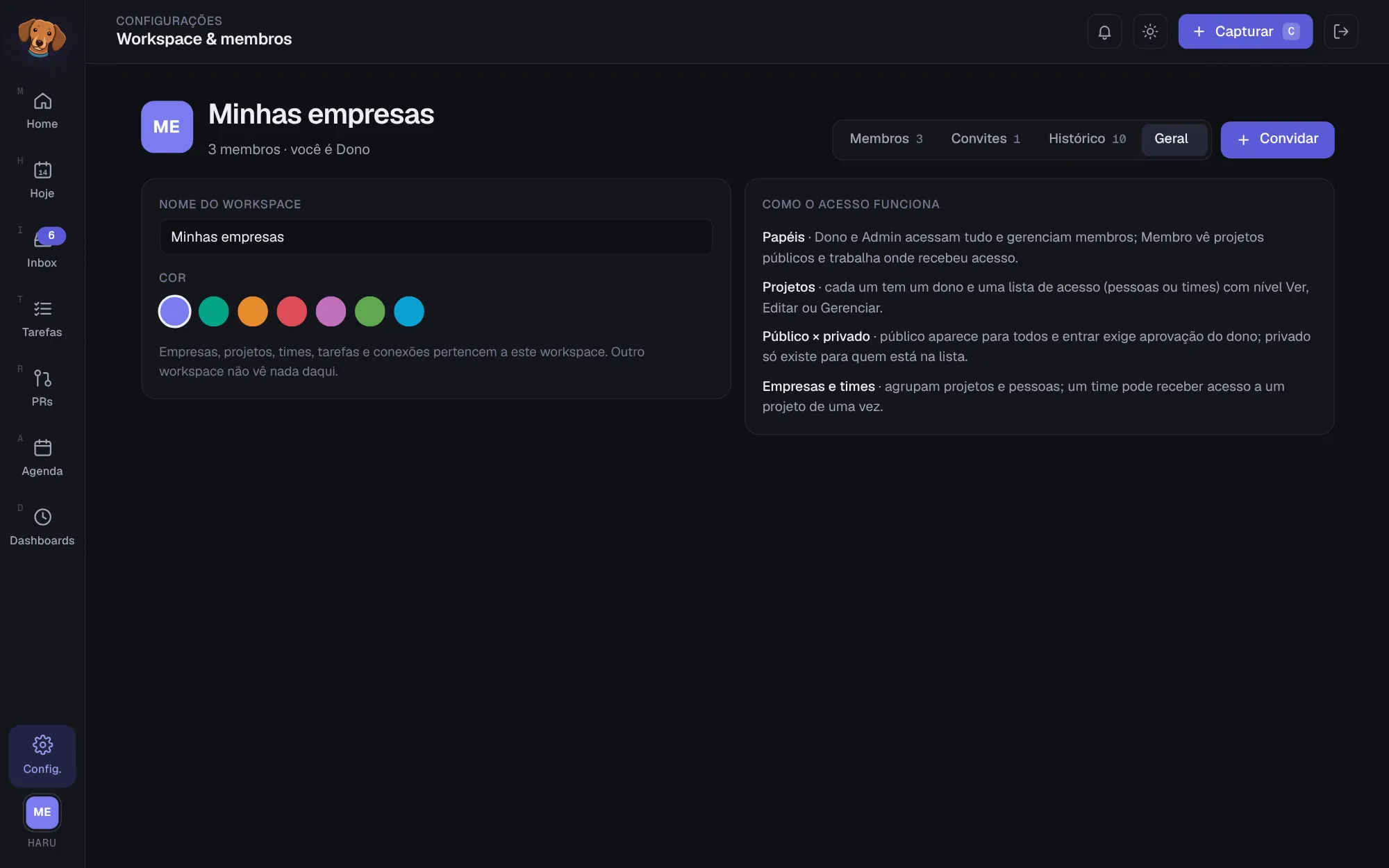Viewport: 1389px width, 868px height.
Task: Click the logout exit icon
Action: pos(1341,31)
